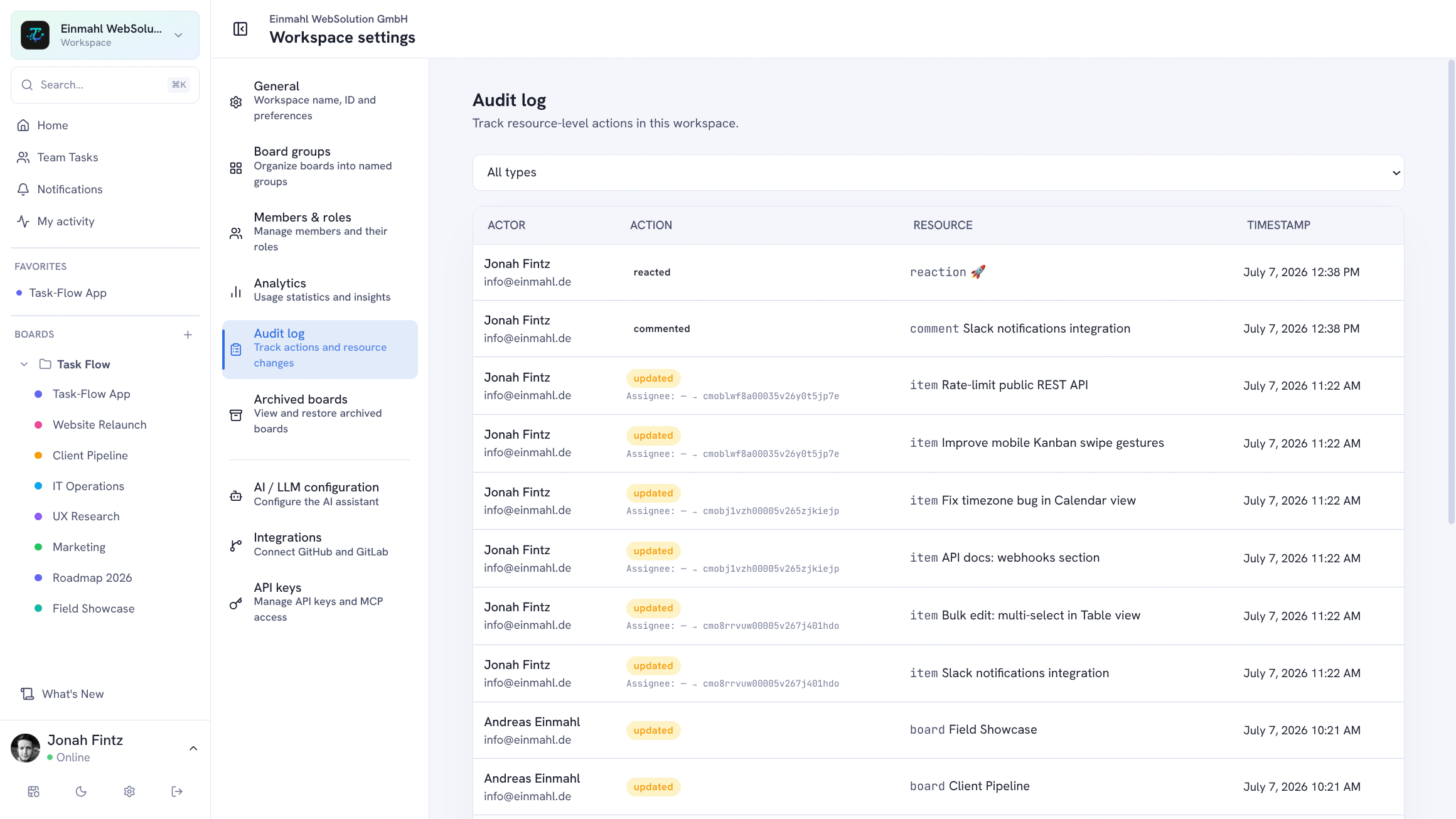This screenshot has width=1456, height=819.
Task: Click the Einmahl WebSolution workspace logo
Action: (35, 35)
